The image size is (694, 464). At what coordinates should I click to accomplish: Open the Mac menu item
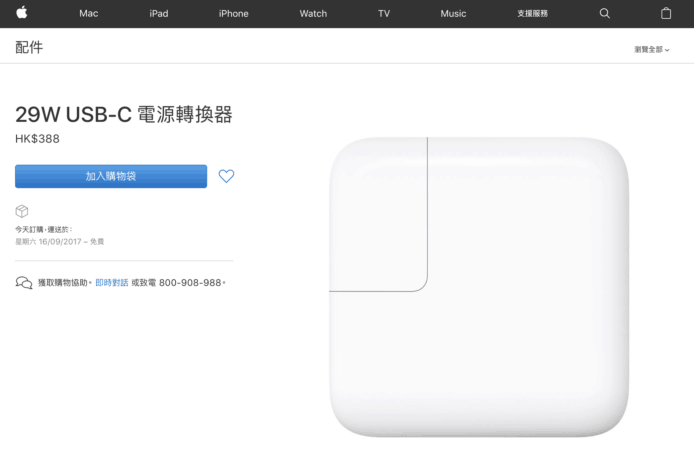point(89,13)
